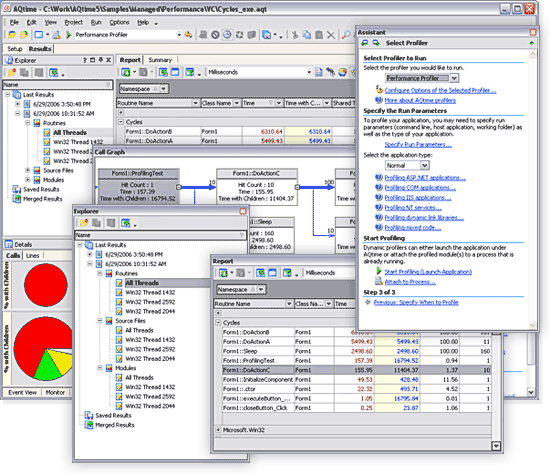Click the Paste clipboard icon in main toolbar
The height and width of the screenshot is (474, 550).
pos(319,35)
